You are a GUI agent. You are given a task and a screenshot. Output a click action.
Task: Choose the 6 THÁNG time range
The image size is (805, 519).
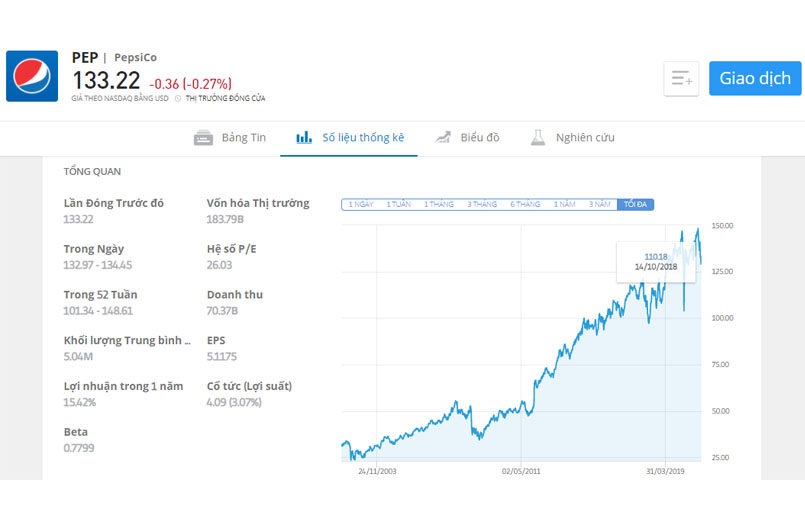525,204
